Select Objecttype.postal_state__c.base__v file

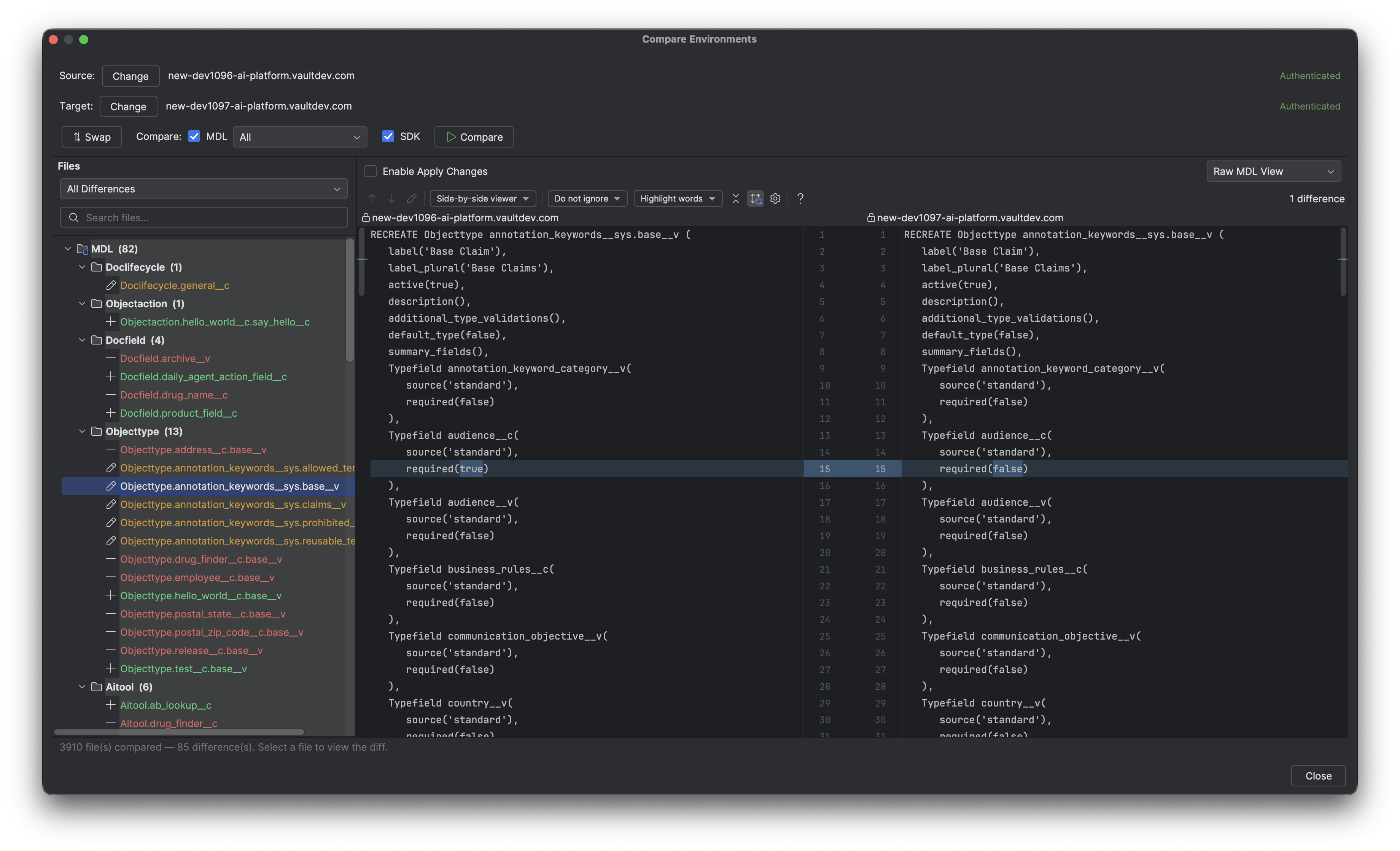203,614
